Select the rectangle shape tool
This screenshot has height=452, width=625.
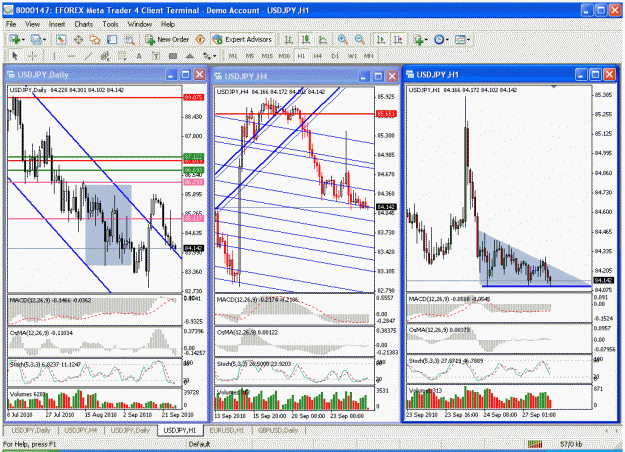173,56
